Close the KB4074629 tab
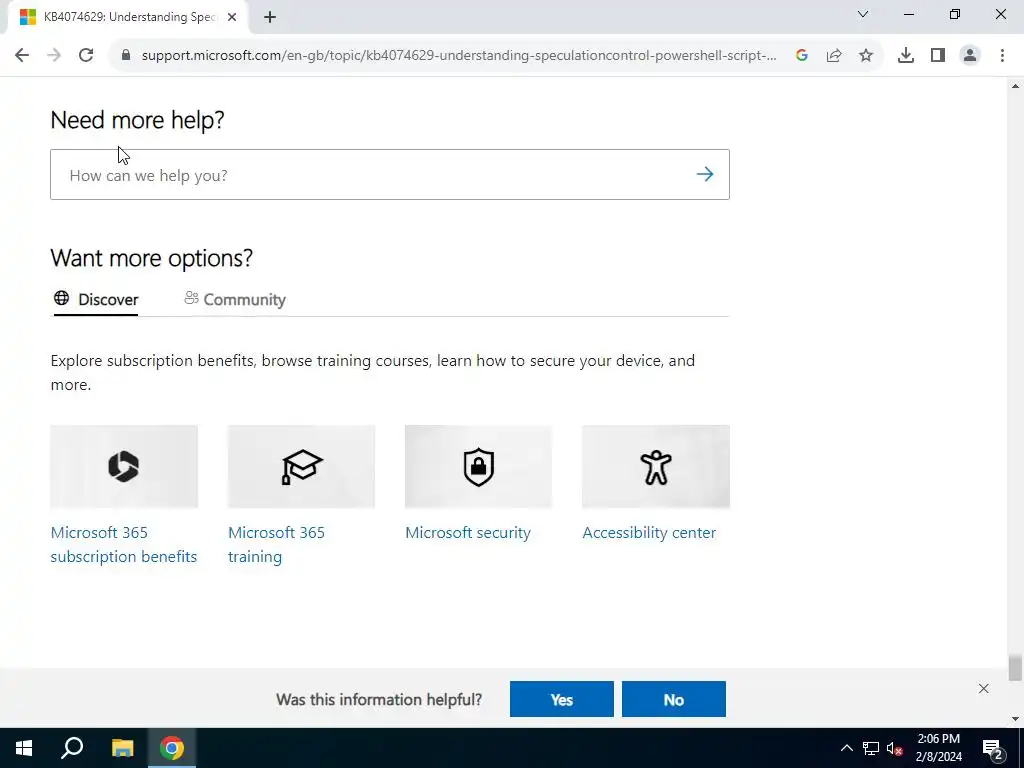Screen dimensions: 1024x768 [232, 17]
